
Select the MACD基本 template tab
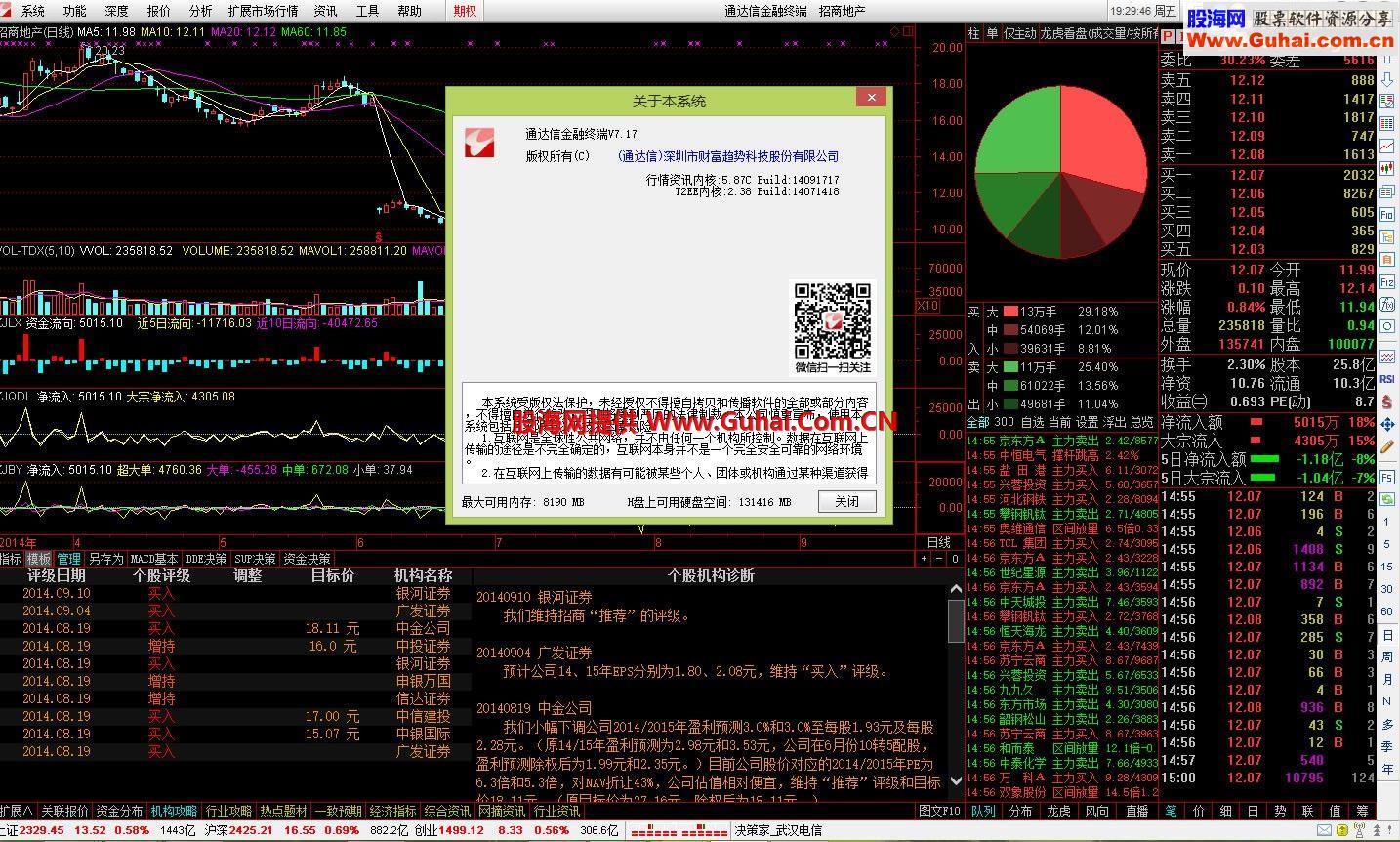(154, 559)
